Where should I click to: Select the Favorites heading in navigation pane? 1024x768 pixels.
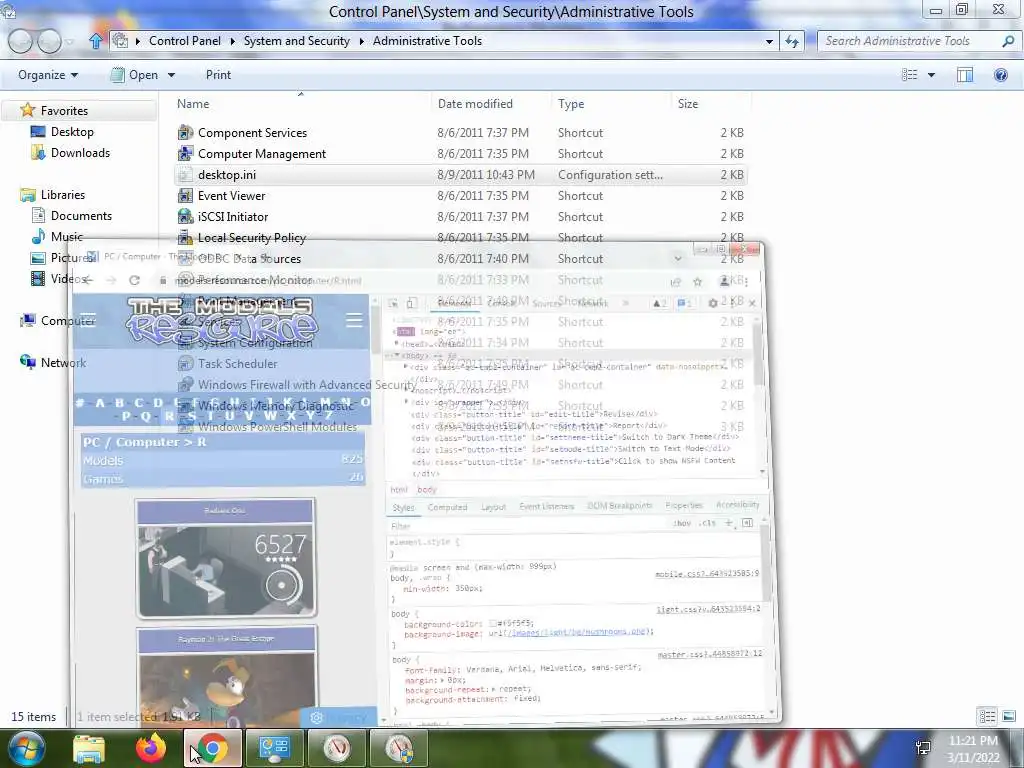pyautogui.click(x=64, y=110)
